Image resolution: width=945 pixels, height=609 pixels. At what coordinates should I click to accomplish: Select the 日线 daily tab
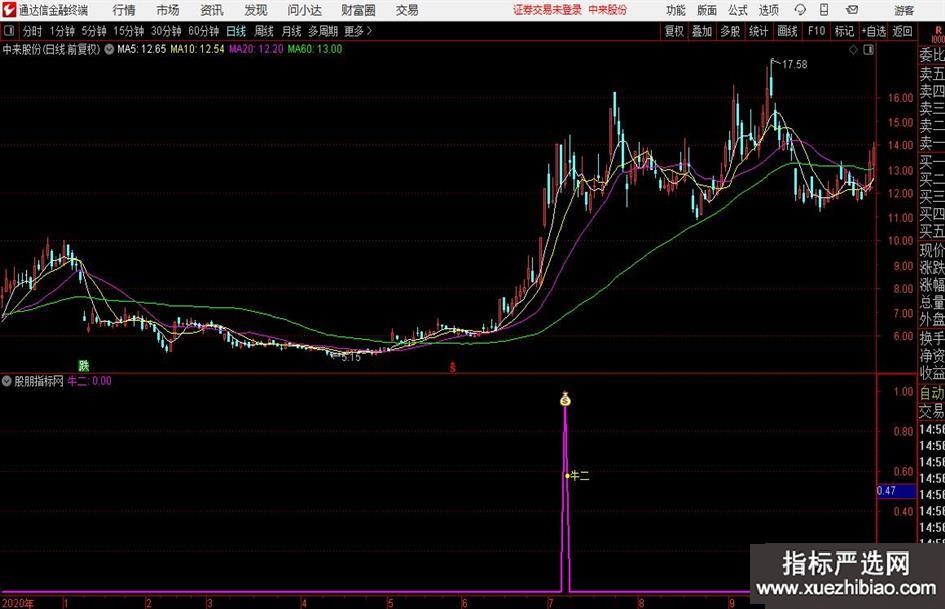[236, 31]
